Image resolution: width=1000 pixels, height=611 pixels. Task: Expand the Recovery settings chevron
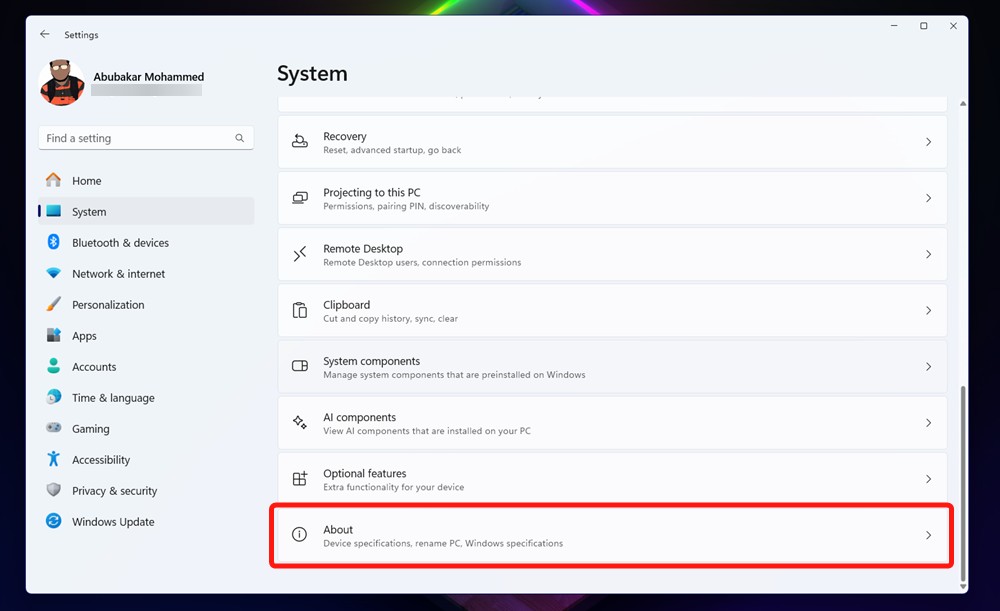point(929,141)
